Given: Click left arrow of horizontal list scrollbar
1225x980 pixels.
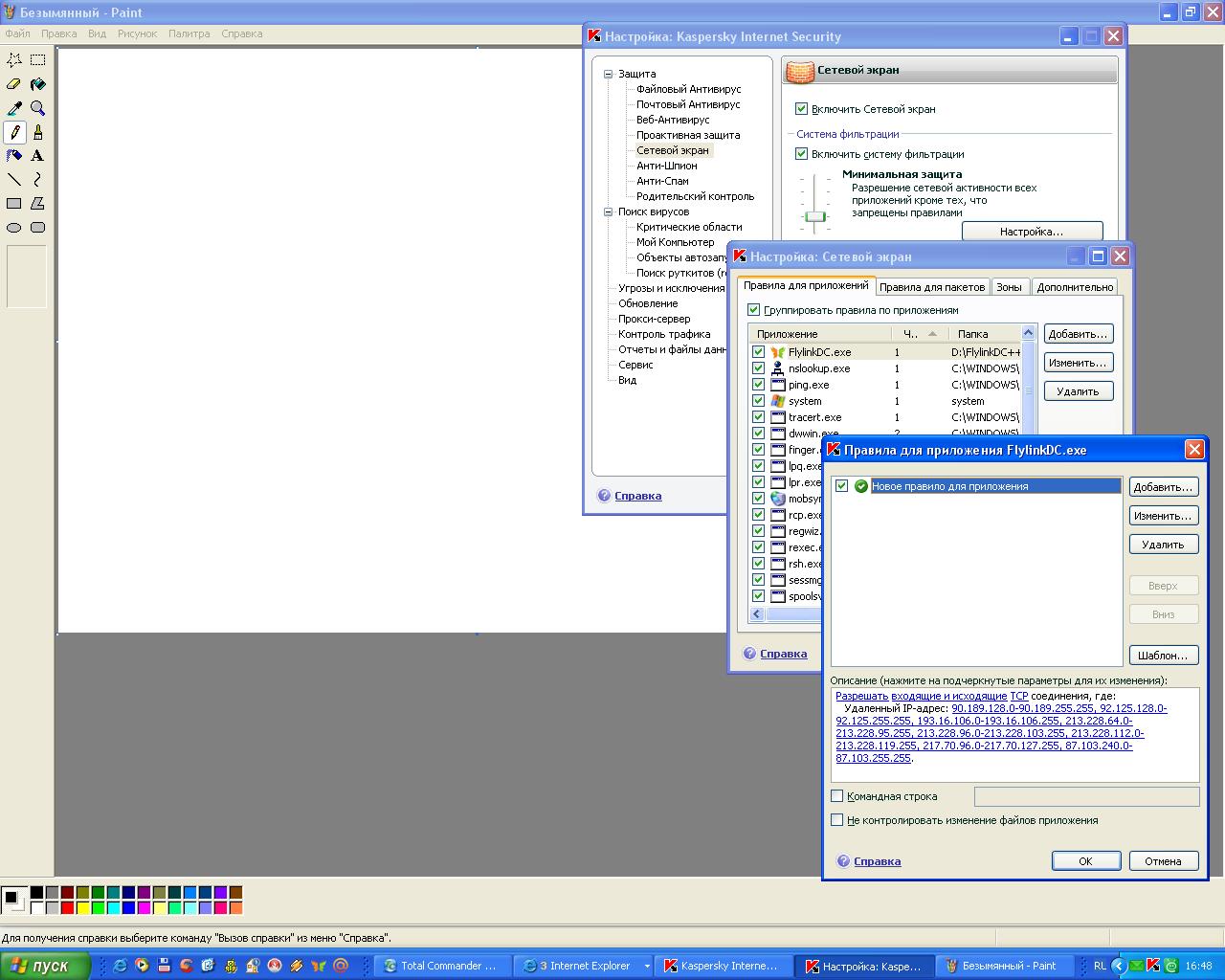Looking at the screenshot, I should 757,614.
